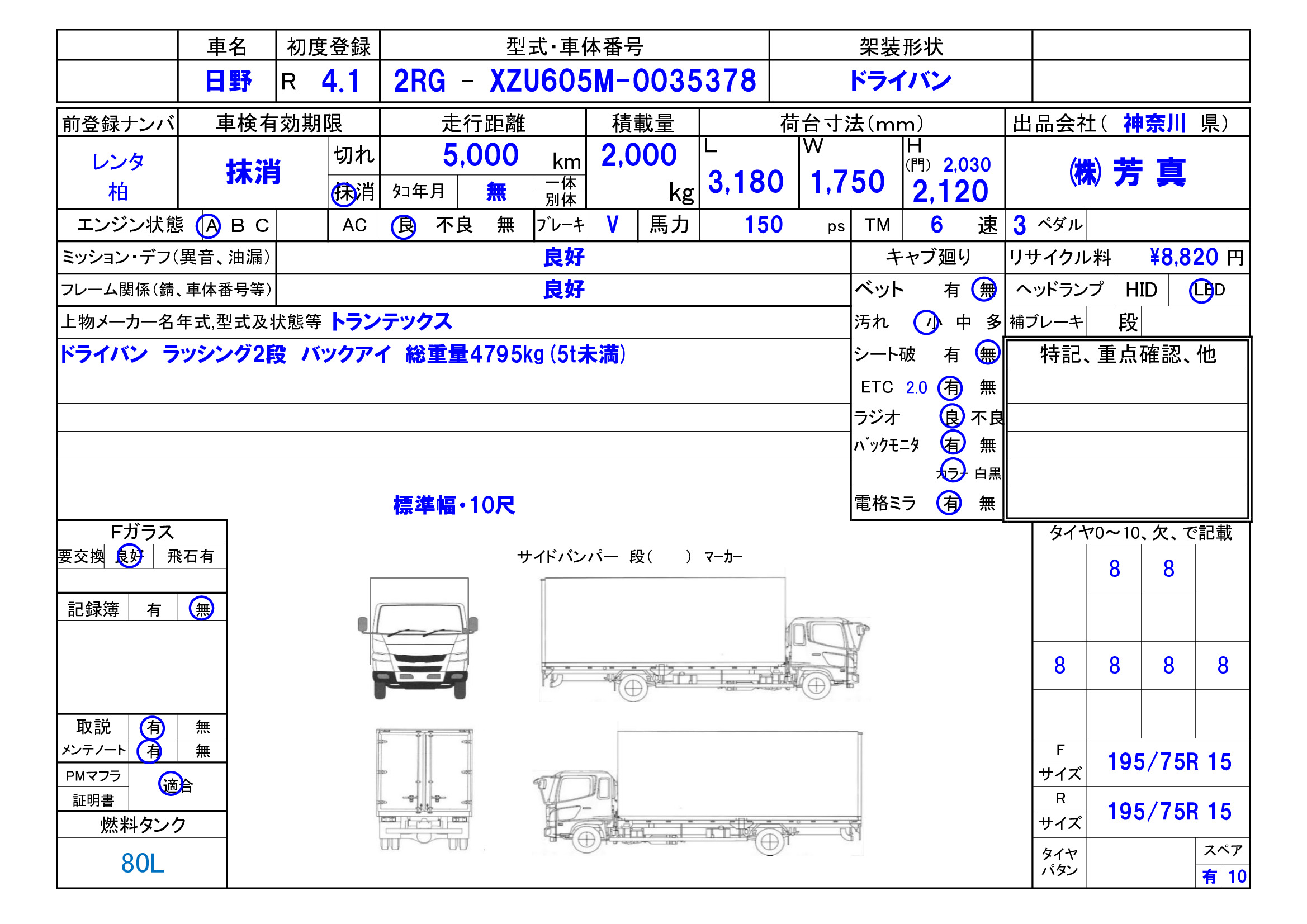This screenshot has width=1307, height=924.
Task: Click the chassis number XZU605M-0035378
Action: point(623,81)
